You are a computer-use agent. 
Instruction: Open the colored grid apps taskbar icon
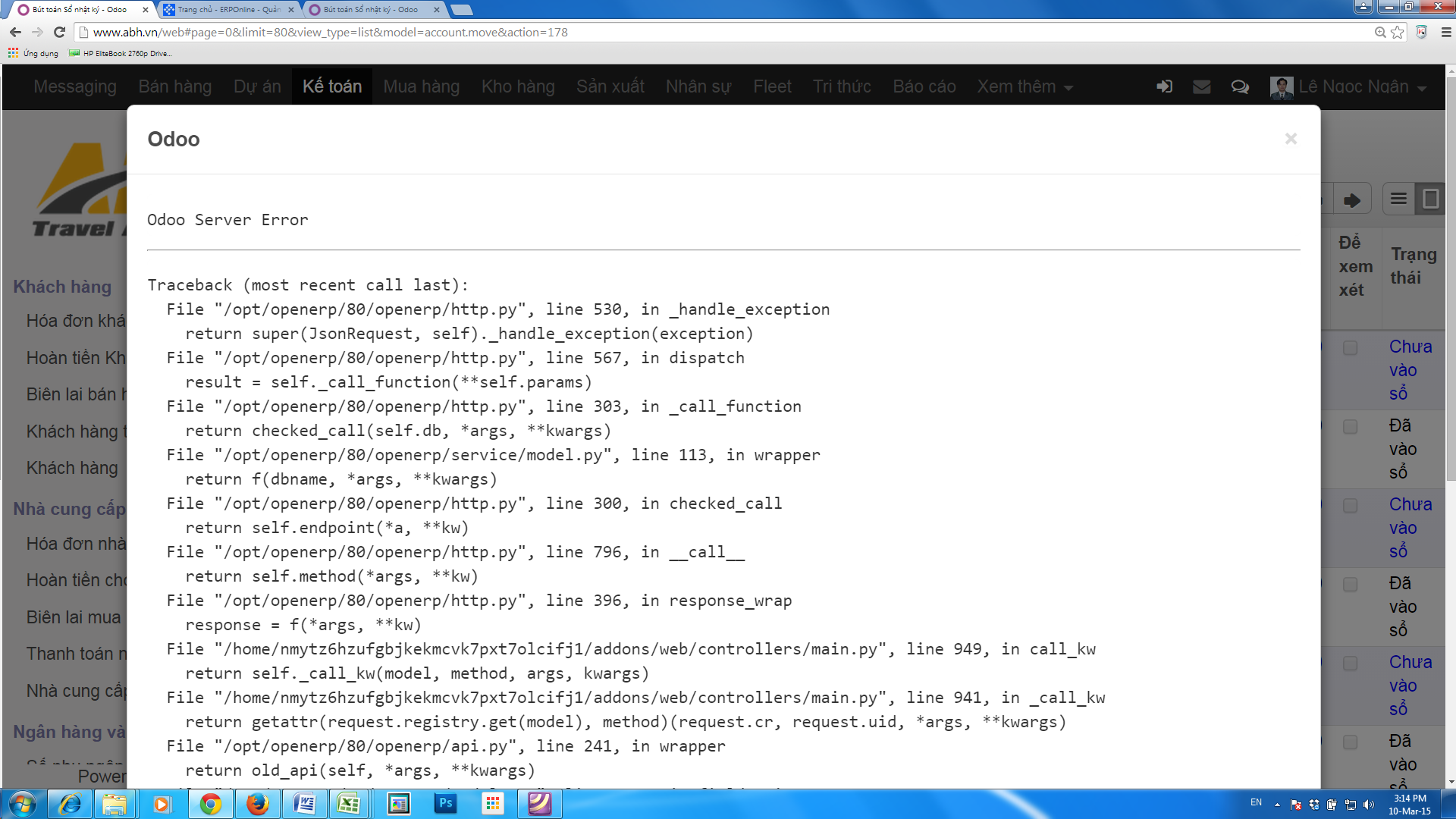point(493,804)
